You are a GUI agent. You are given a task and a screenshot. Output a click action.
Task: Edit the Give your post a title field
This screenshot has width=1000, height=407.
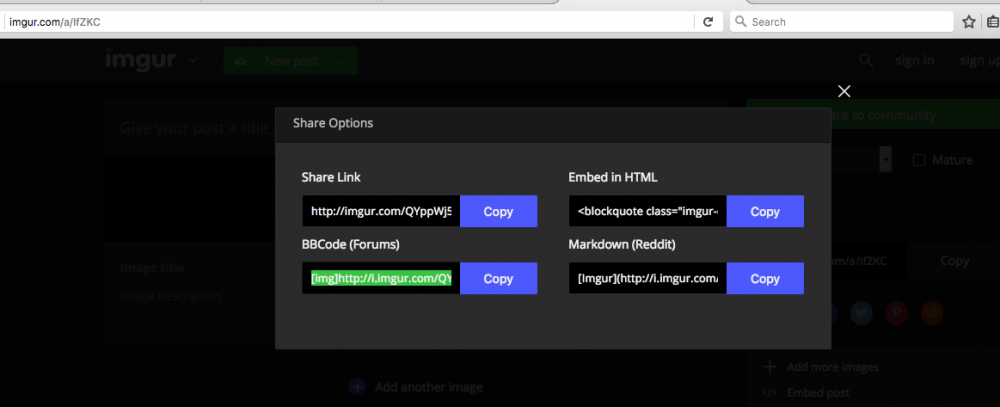(196, 128)
